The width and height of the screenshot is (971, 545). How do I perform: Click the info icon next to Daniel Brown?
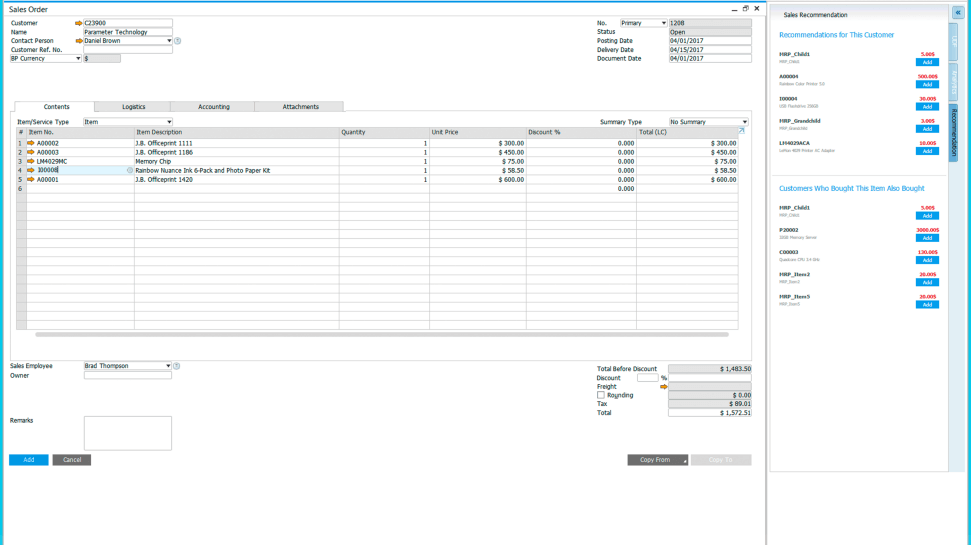[177, 41]
